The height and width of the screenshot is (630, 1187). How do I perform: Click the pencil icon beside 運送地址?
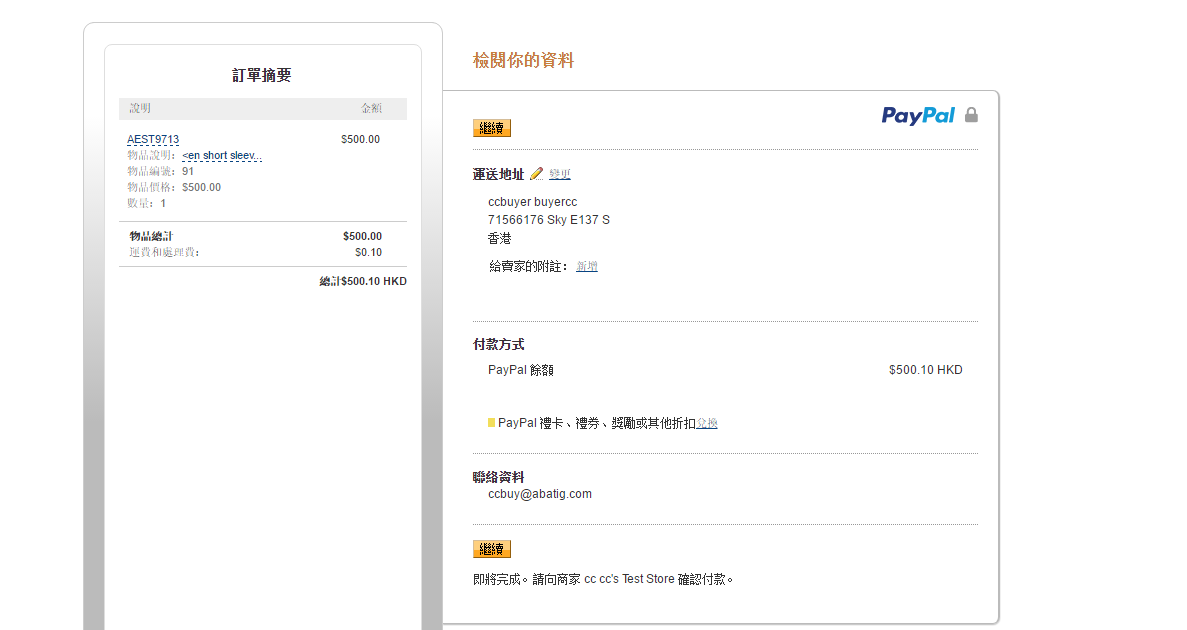[536, 174]
